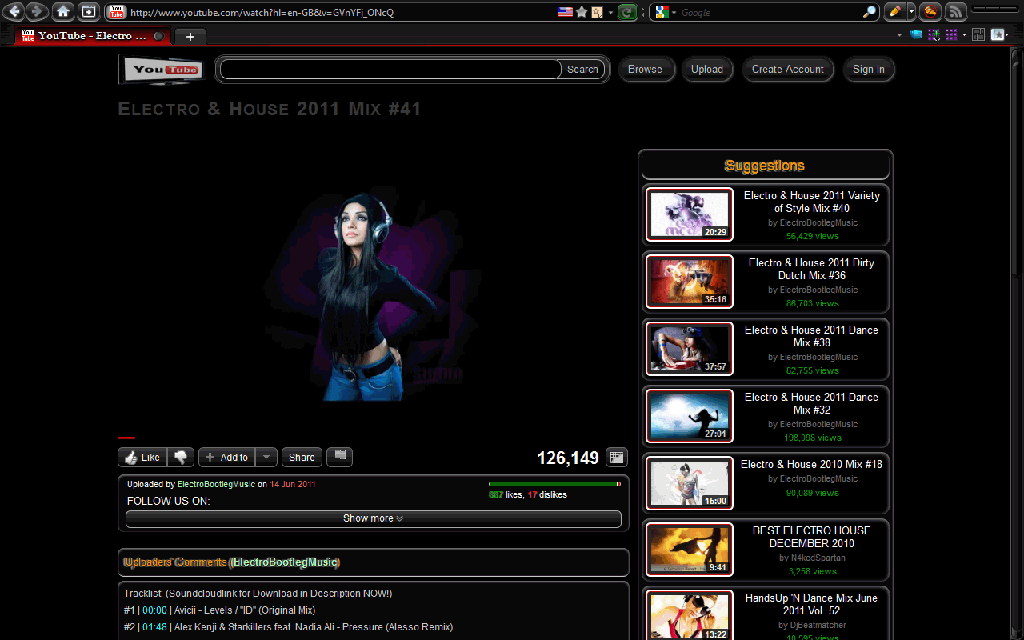Open thumbnail of Dance Mix #38 video
Image resolution: width=1024 pixels, height=640 pixels.
tap(690, 349)
